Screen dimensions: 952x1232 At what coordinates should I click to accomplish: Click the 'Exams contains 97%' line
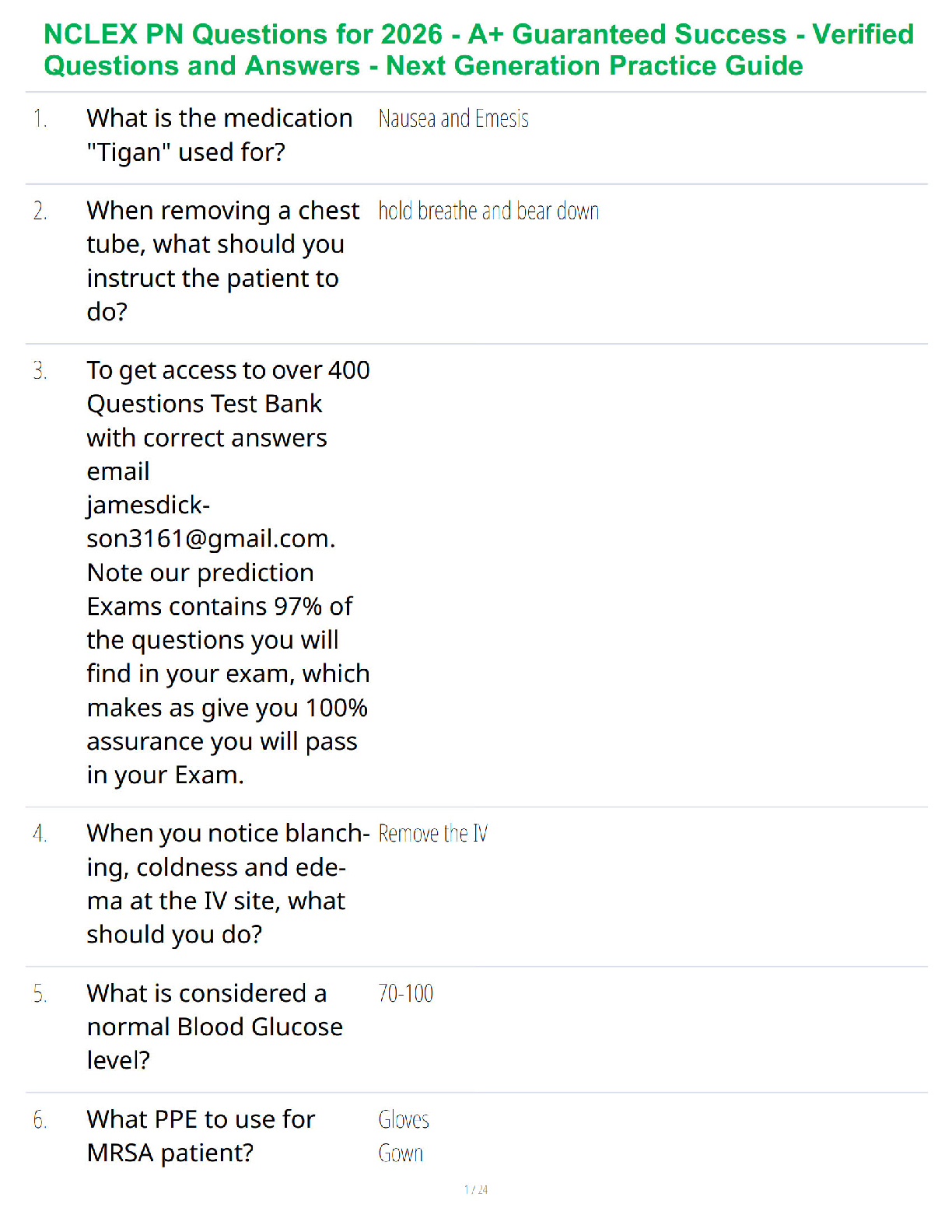(x=219, y=606)
